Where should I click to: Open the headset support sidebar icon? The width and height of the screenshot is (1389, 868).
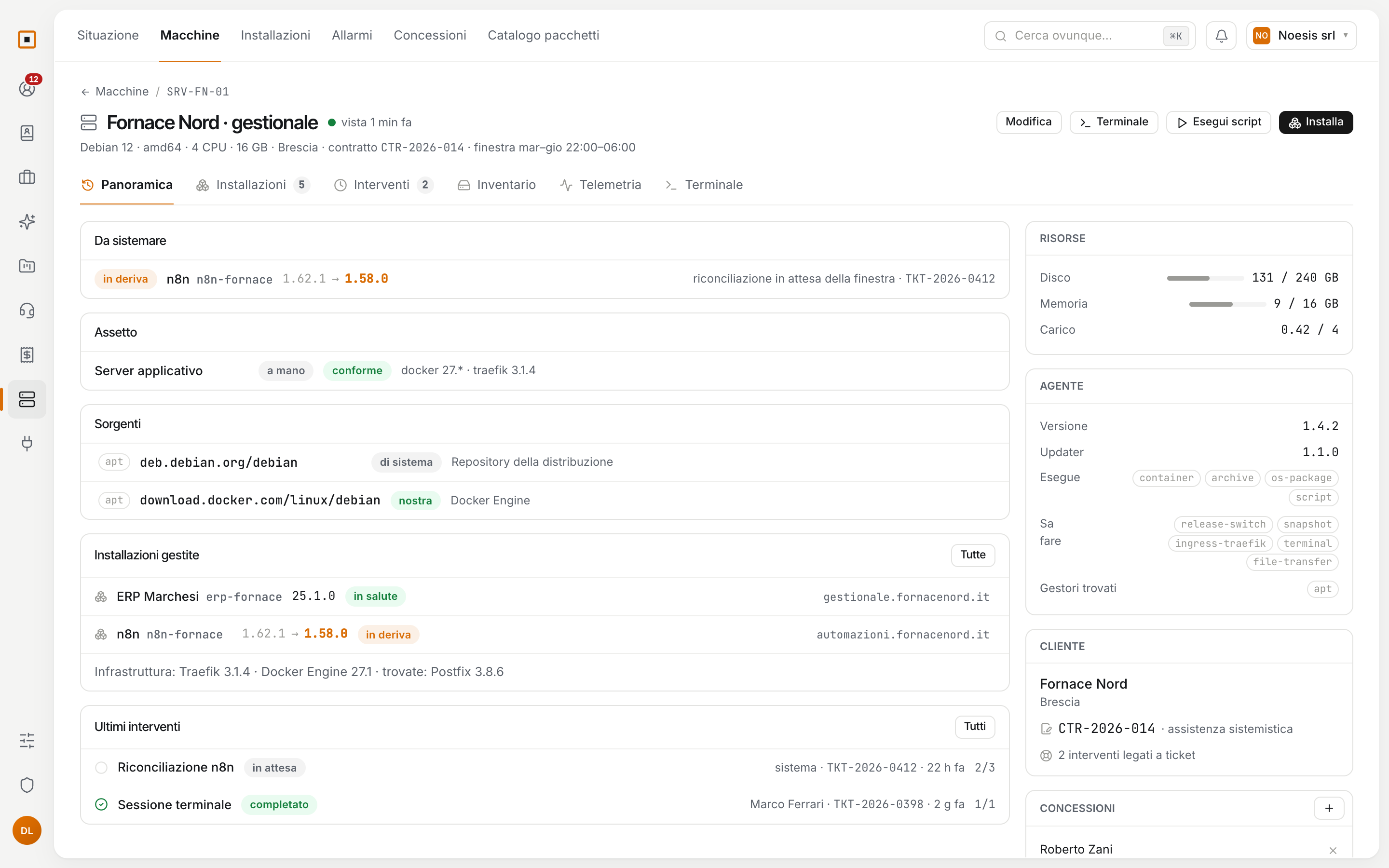point(27,311)
